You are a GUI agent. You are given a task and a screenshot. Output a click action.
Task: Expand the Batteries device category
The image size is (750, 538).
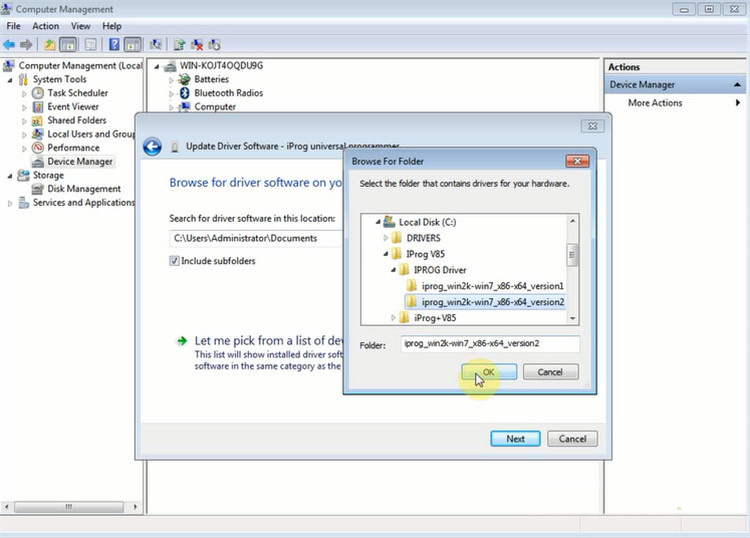171,80
